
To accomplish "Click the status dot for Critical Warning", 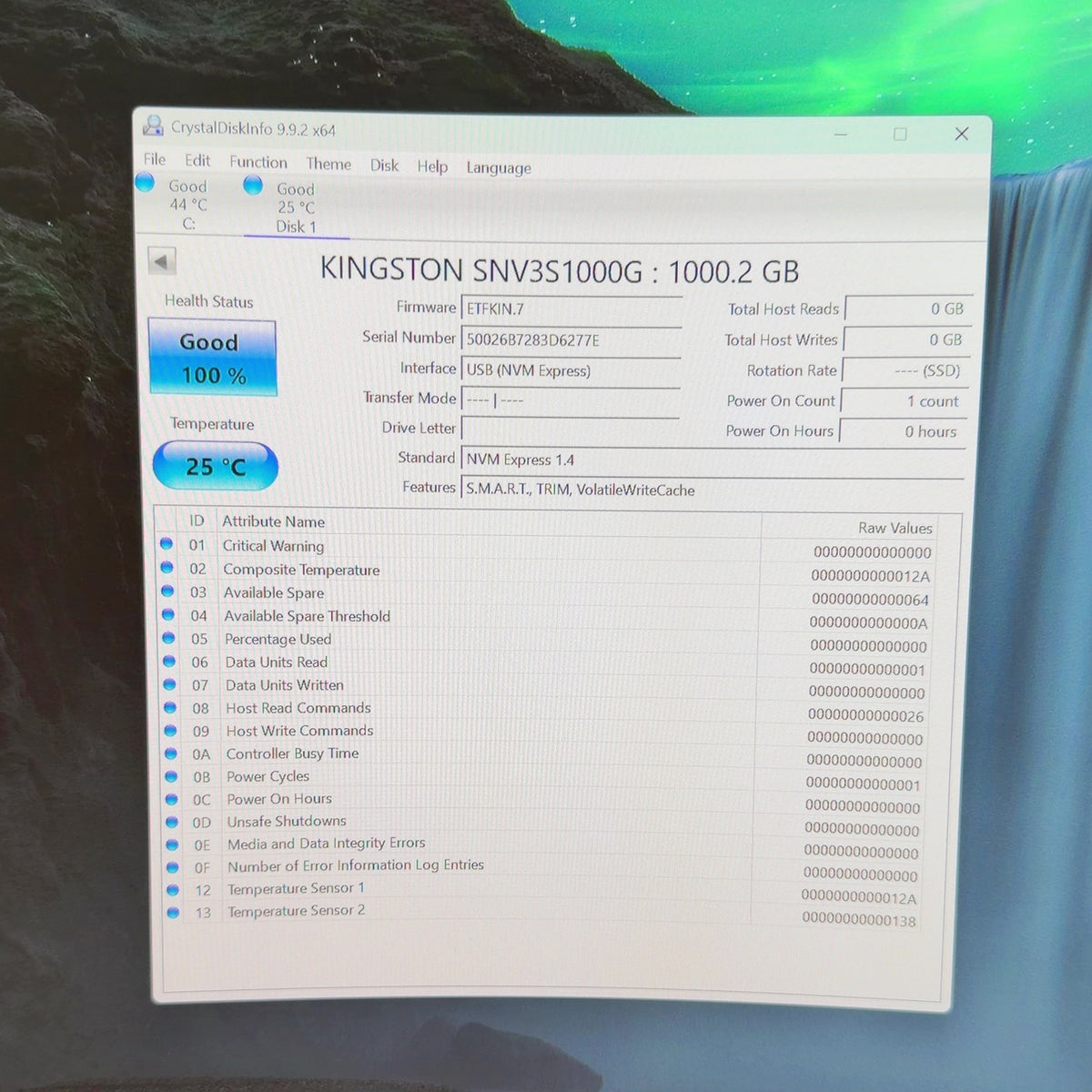I will tap(167, 544).
